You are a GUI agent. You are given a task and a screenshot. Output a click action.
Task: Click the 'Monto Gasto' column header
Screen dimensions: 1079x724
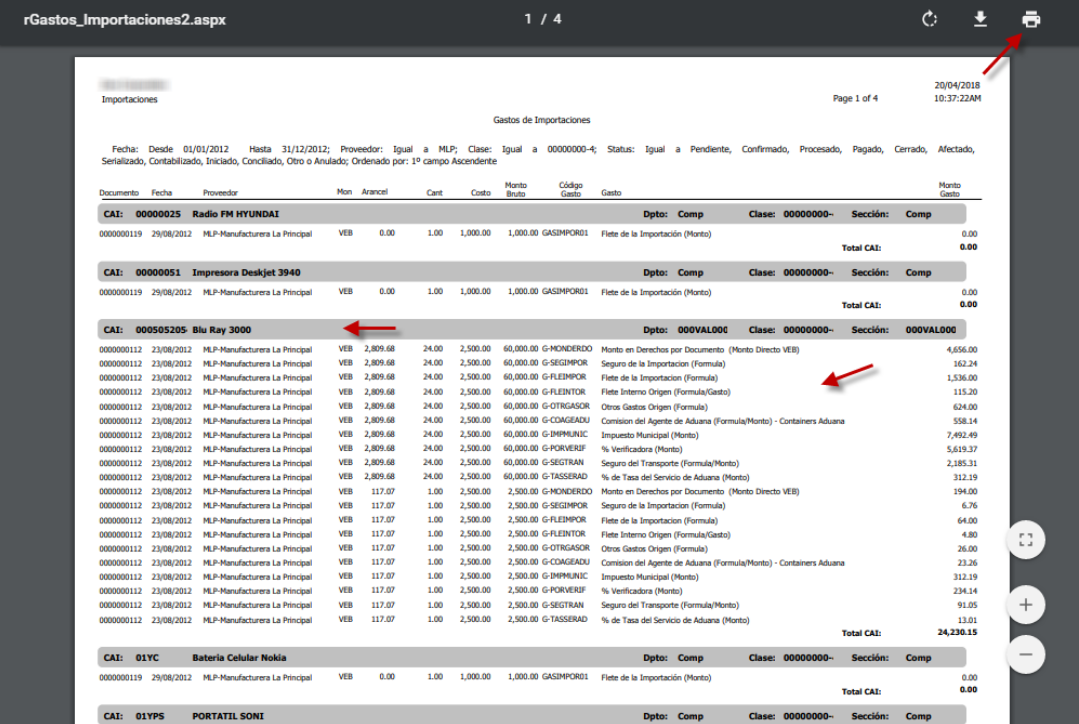pos(949,189)
